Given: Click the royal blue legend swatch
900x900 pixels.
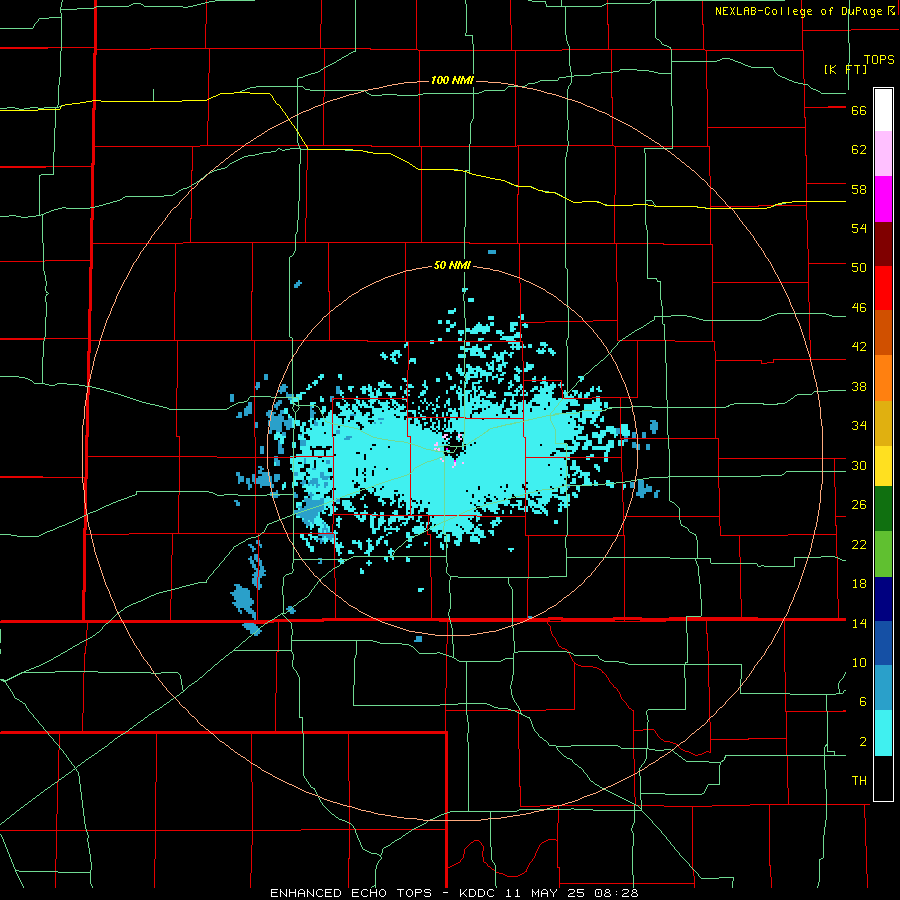Looking at the screenshot, I should 883,643.
